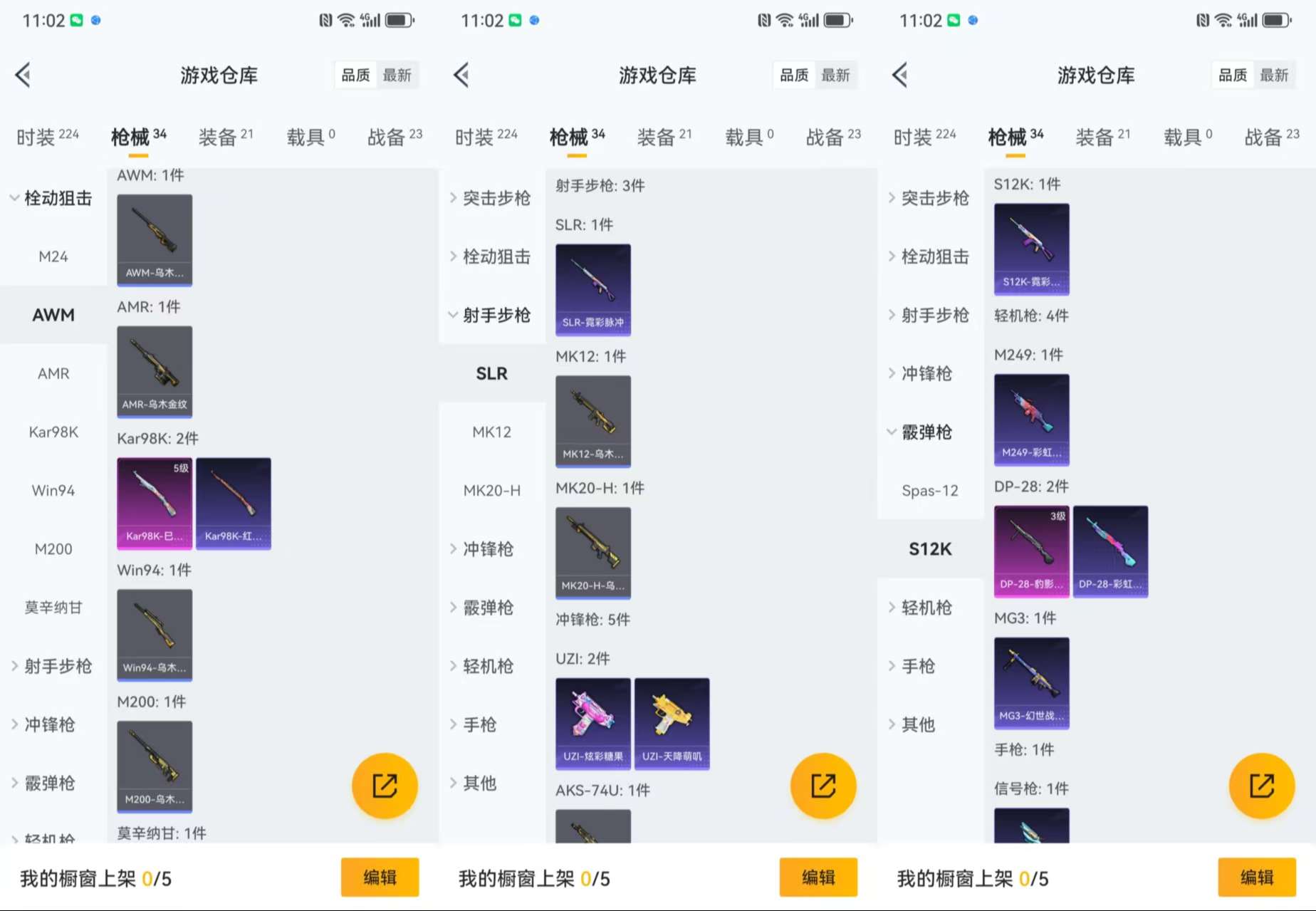
Task: Collapse the 射手步枪 category in the middle sidebar
Action: pyautogui.click(x=491, y=315)
